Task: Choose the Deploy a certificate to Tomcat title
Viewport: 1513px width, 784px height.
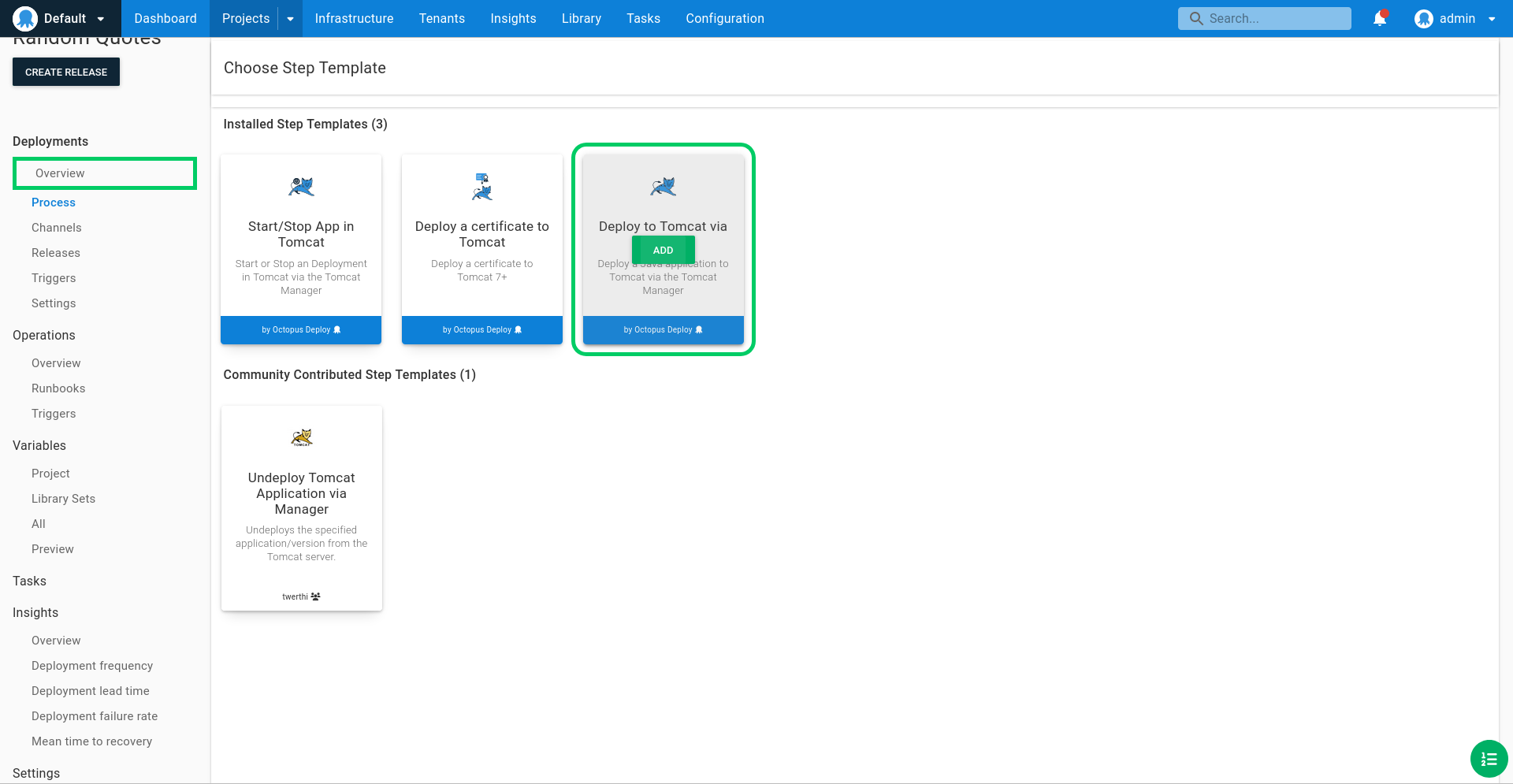Action: [x=482, y=234]
